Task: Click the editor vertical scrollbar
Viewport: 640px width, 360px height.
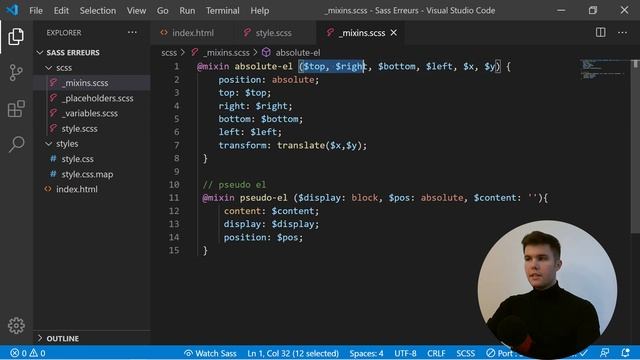Action: tap(635, 147)
